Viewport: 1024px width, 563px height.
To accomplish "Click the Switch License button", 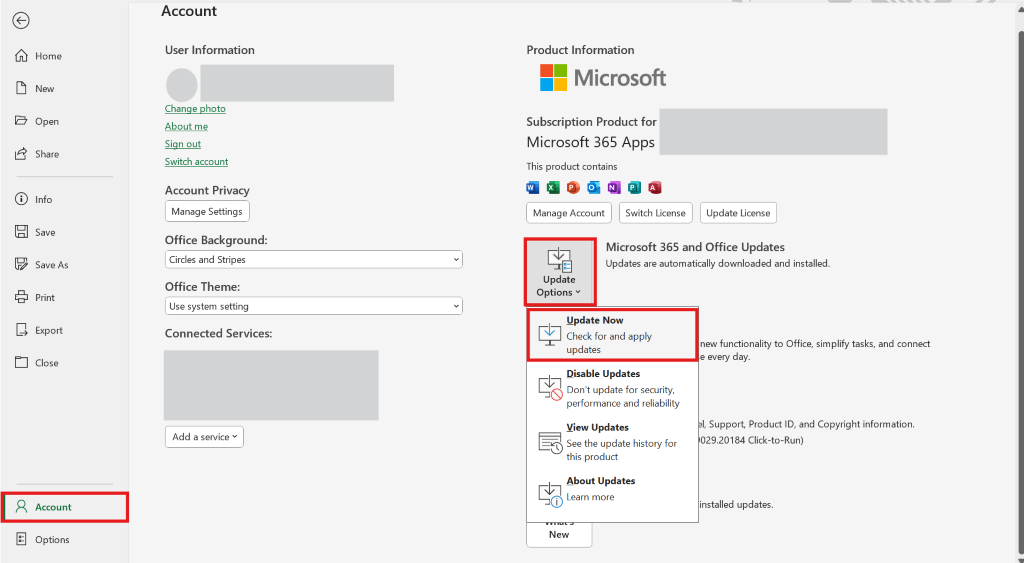I will pyautogui.click(x=655, y=213).
